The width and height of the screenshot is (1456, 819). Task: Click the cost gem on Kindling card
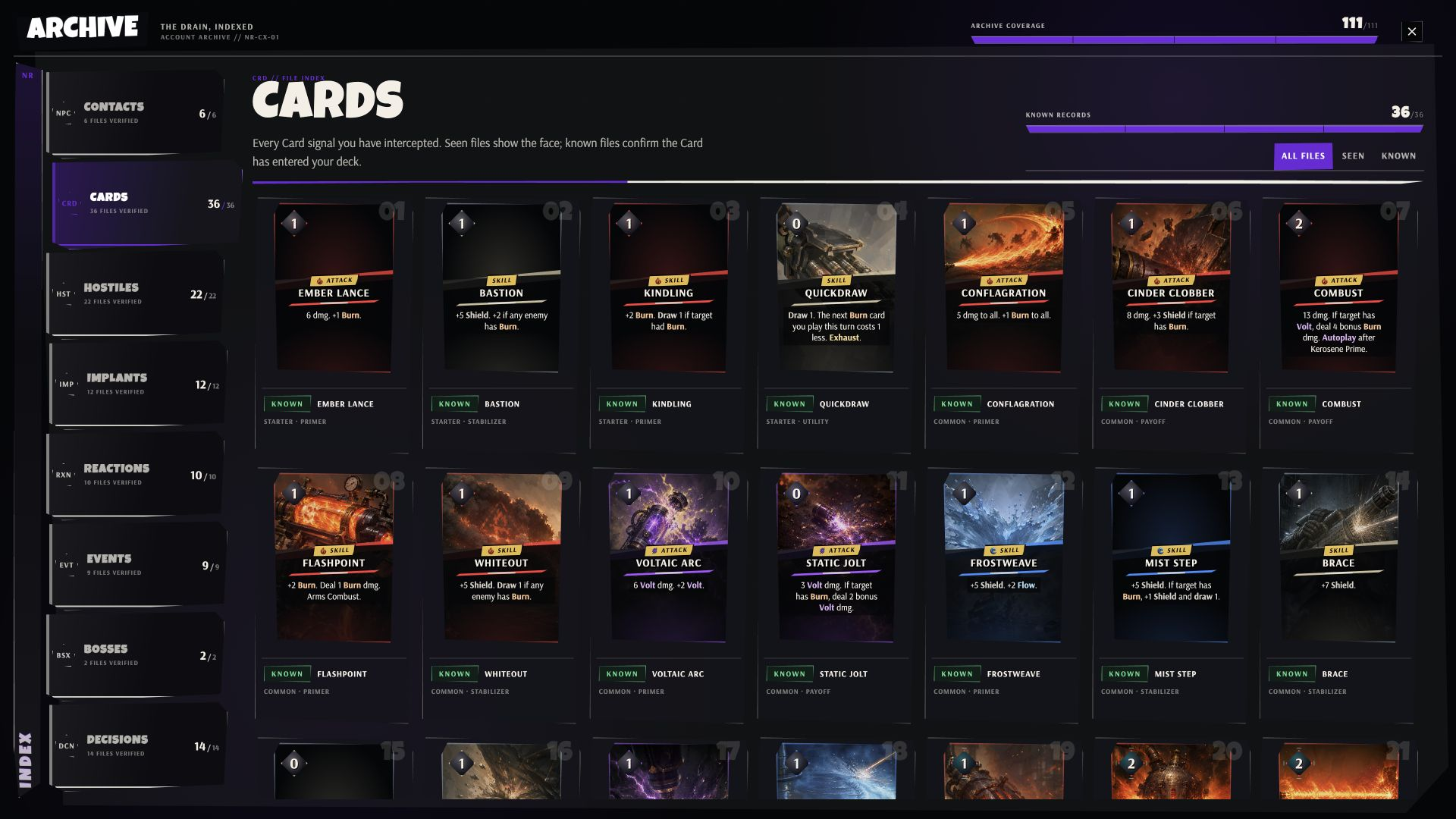click(629, 224)
